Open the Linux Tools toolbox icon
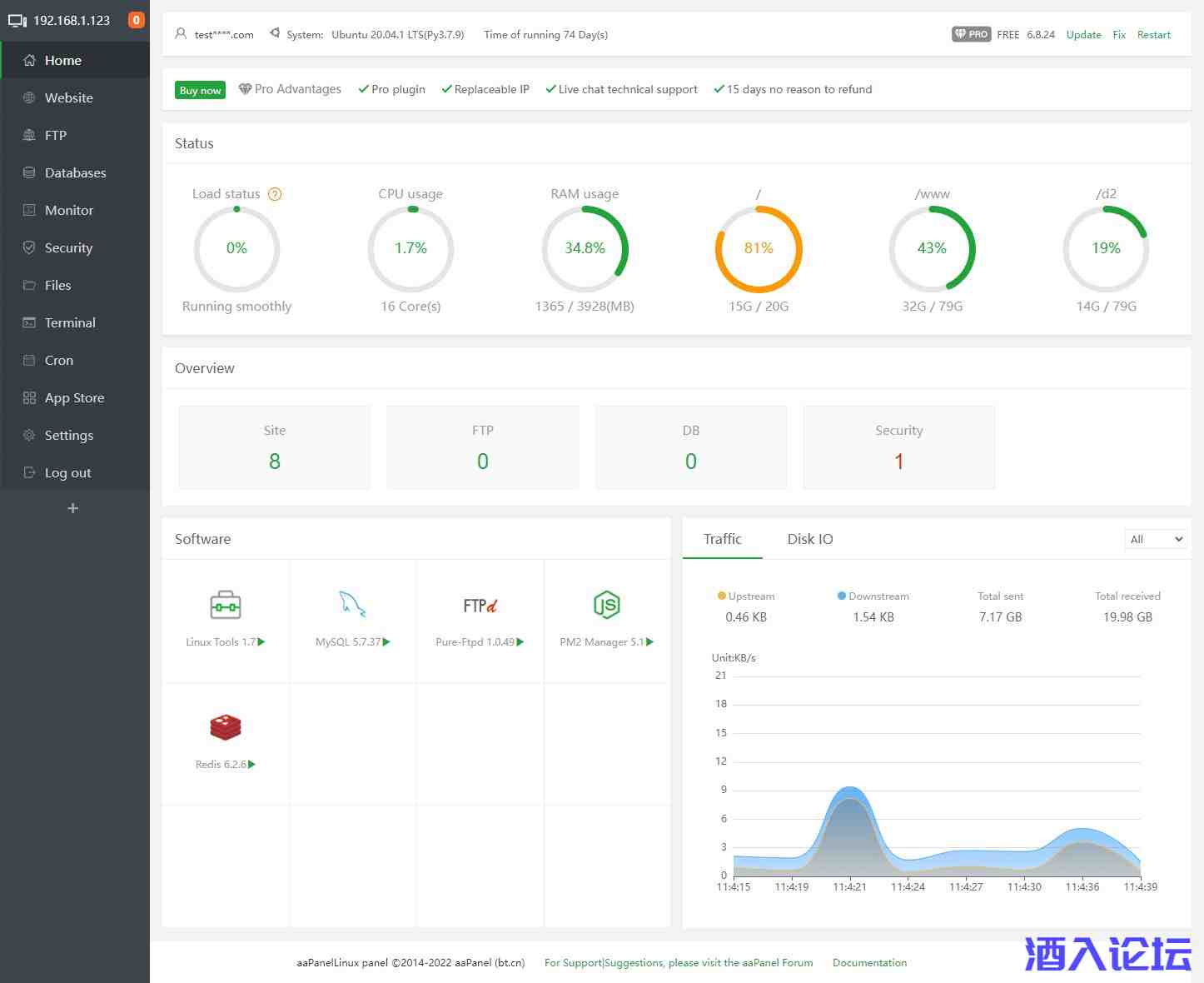Image resolution: width=1204 pixels, height=983 pixels. click(x=225, y=606)
